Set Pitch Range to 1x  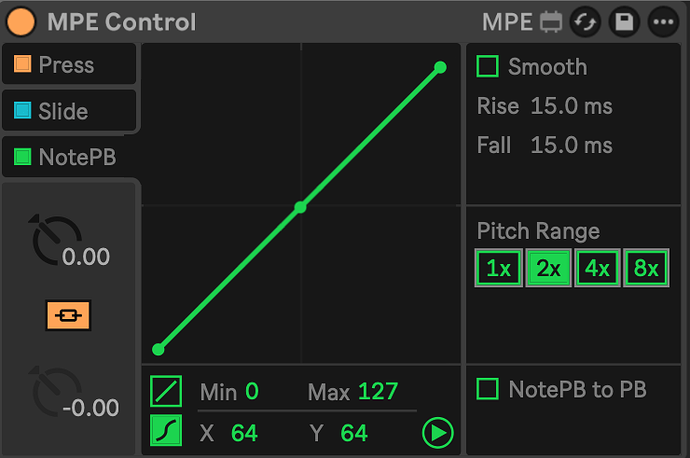pyautogui.click(x=499, y=268)
